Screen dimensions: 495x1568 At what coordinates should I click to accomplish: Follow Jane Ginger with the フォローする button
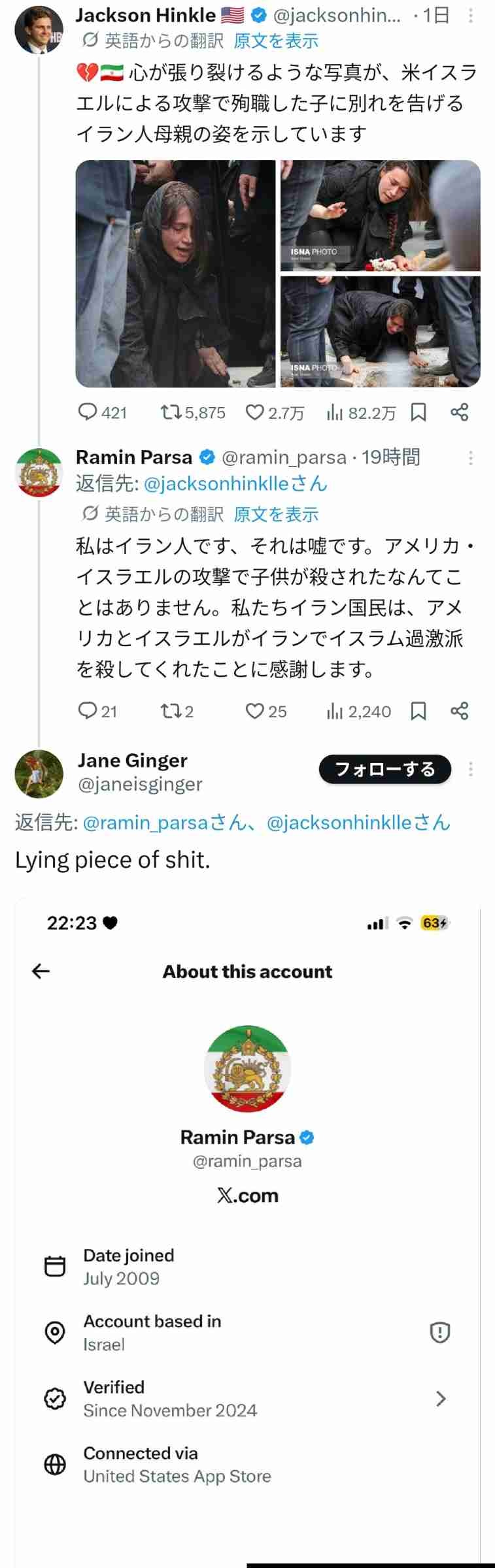(x=384, y=769)
